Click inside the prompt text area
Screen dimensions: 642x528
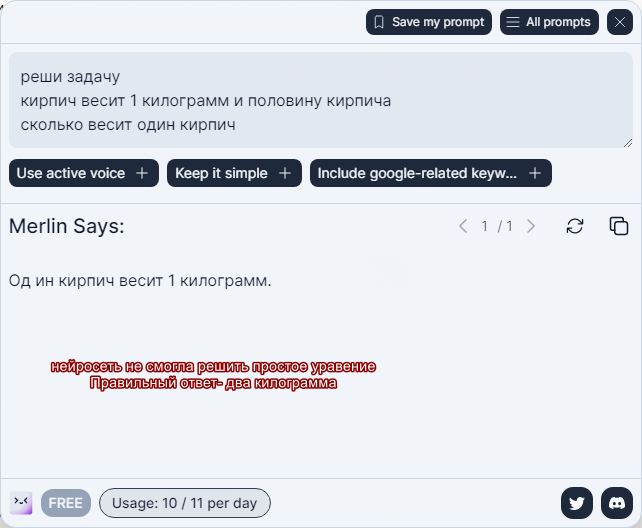coord(321,100)
